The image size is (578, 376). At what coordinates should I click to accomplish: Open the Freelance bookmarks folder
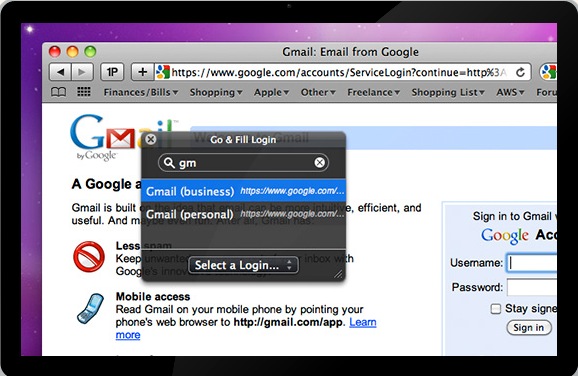(373, 92)
